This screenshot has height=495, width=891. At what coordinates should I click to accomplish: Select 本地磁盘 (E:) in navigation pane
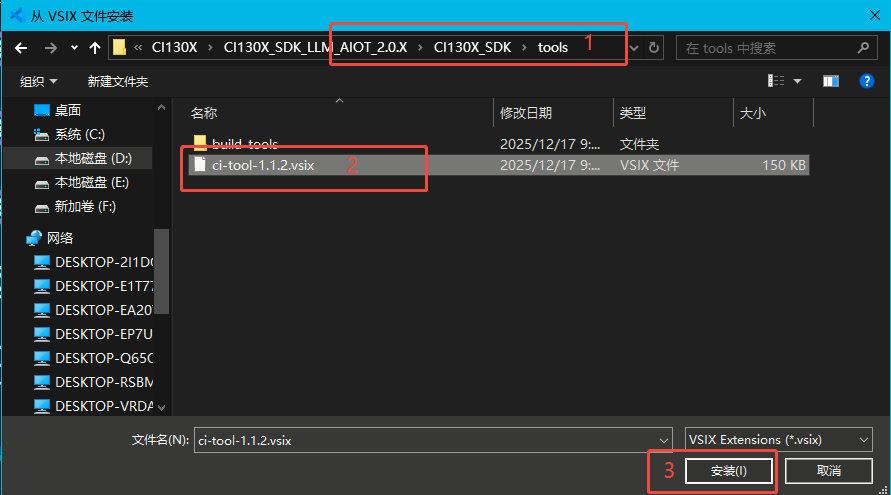click(x=91, y=182)
